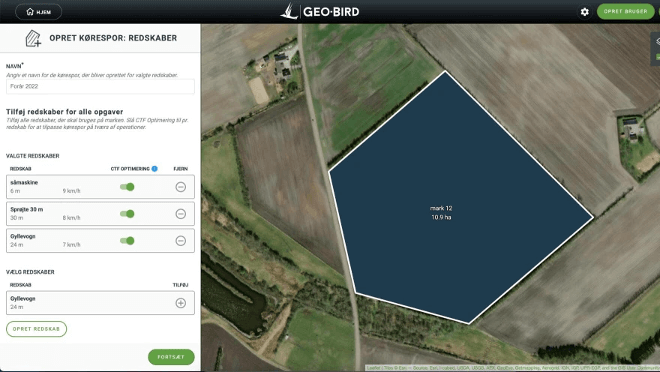Select the Gyllevogn row under Vælg Redskaber
The image size is (660, 372).
pyautogui.click(x=100, y=303)
